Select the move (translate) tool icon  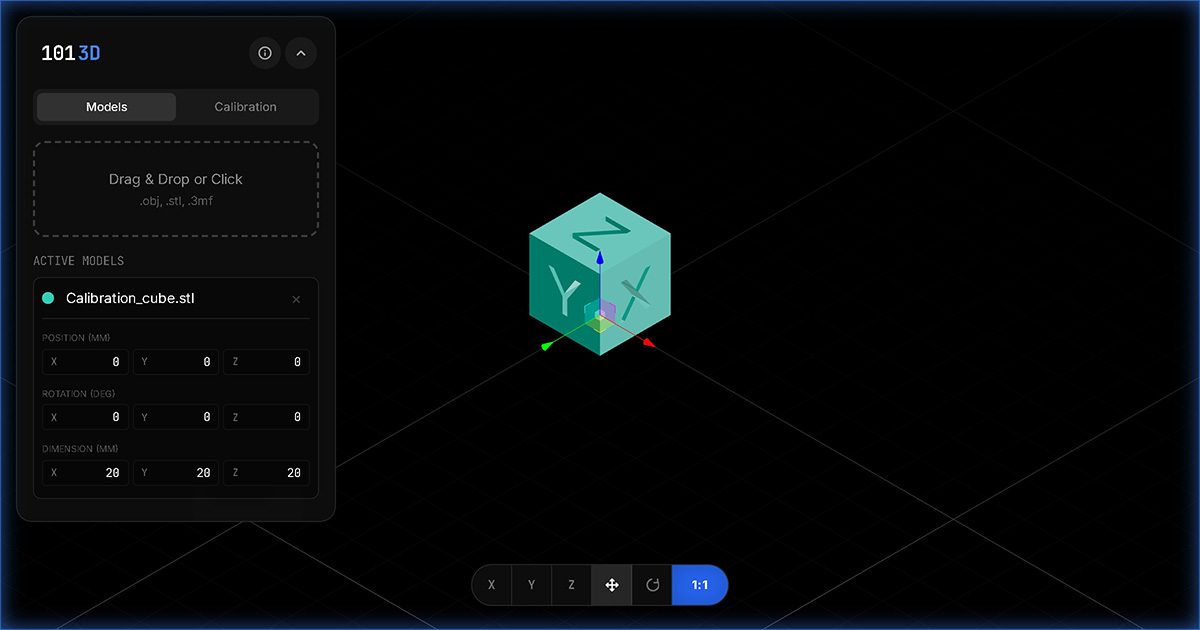[612, 585]
